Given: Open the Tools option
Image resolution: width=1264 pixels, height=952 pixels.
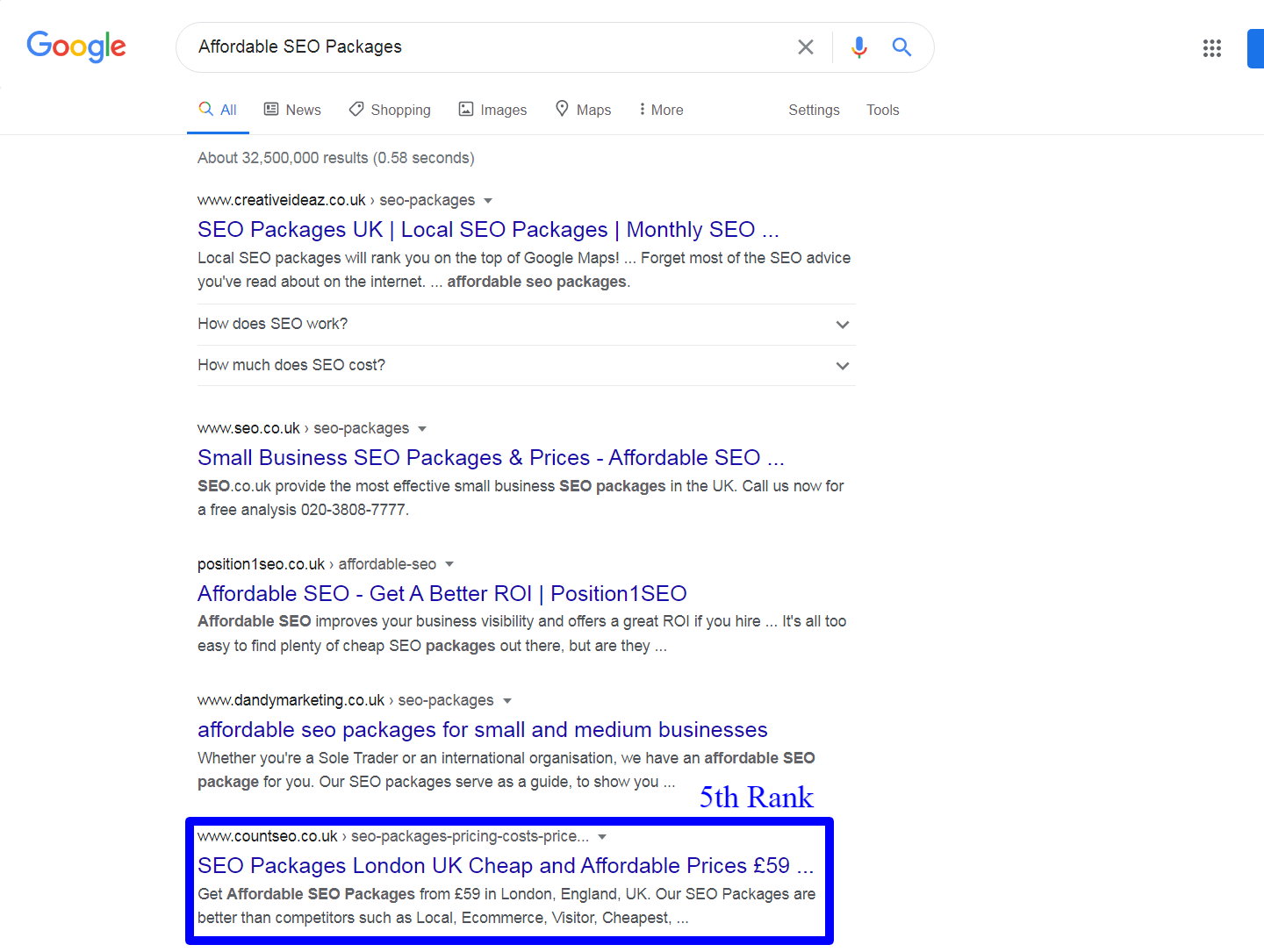Looking at the screenshot, I should (x=882, y=110).
